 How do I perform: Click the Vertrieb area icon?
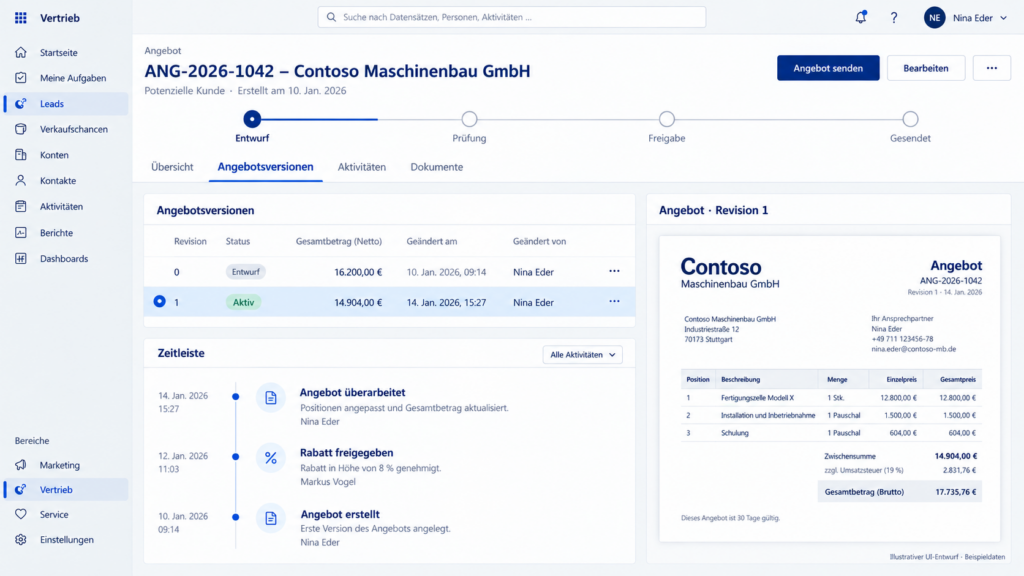tap(21, 489)
